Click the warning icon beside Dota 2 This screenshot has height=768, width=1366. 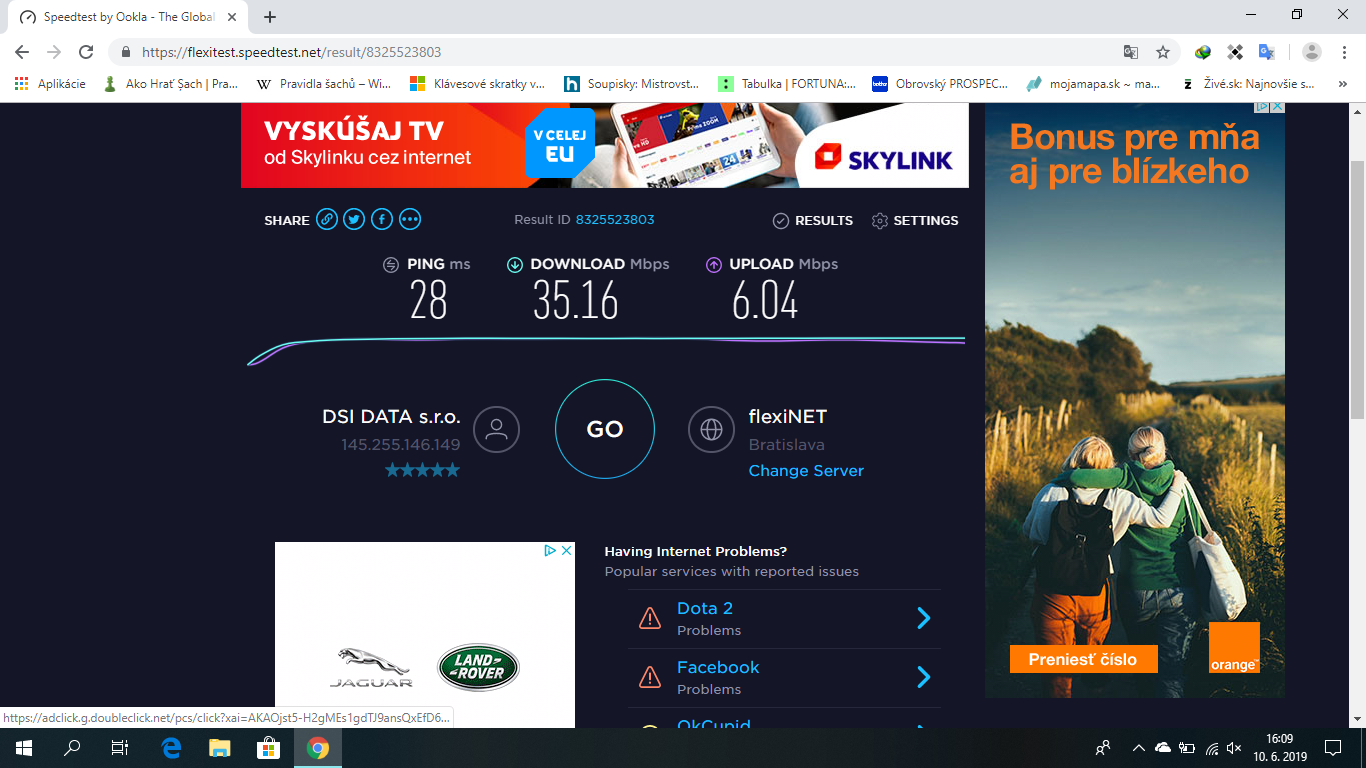pos(650,619)
